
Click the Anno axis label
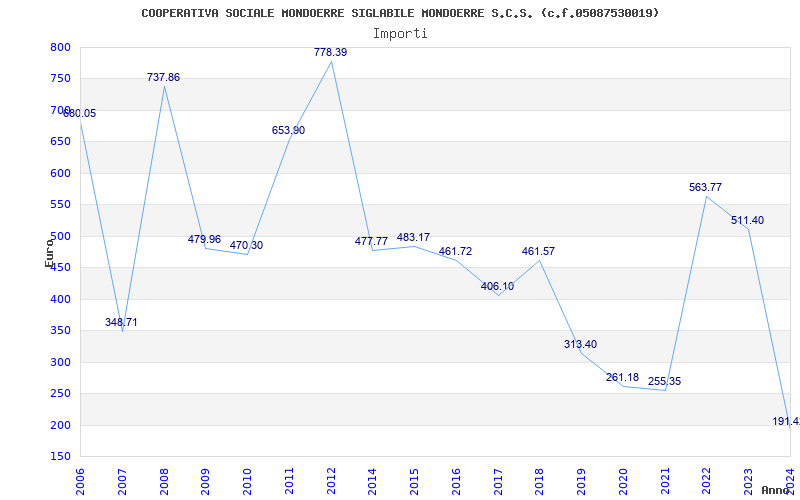[x=775, y=490]
